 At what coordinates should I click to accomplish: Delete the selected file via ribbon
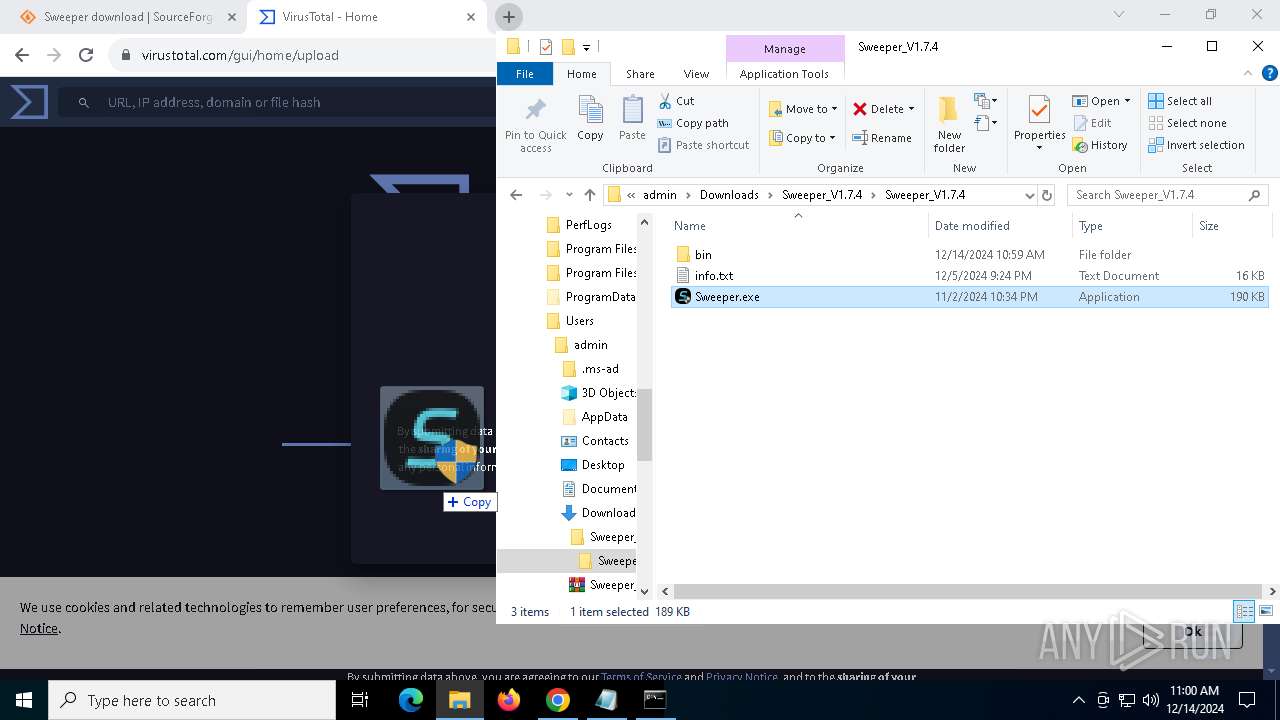coord(877,109)
